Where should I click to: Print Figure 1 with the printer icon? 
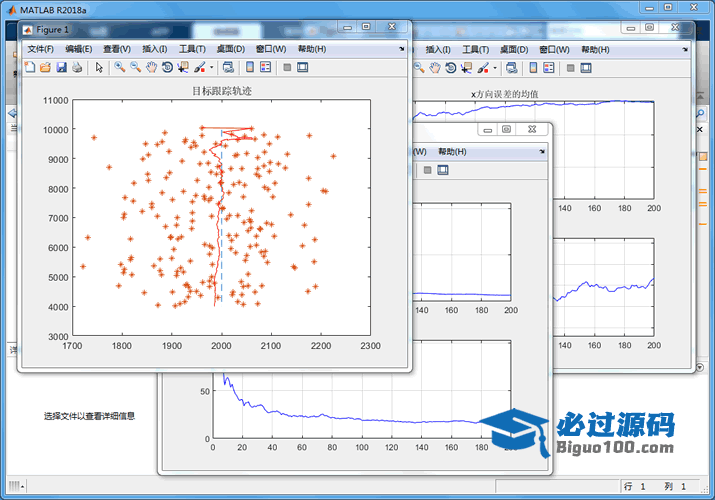77,67
